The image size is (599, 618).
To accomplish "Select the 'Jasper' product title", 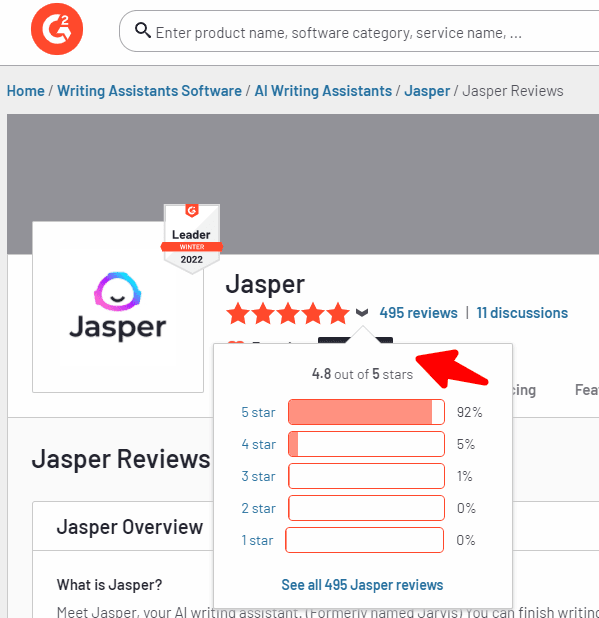I will tap(265, 284).
